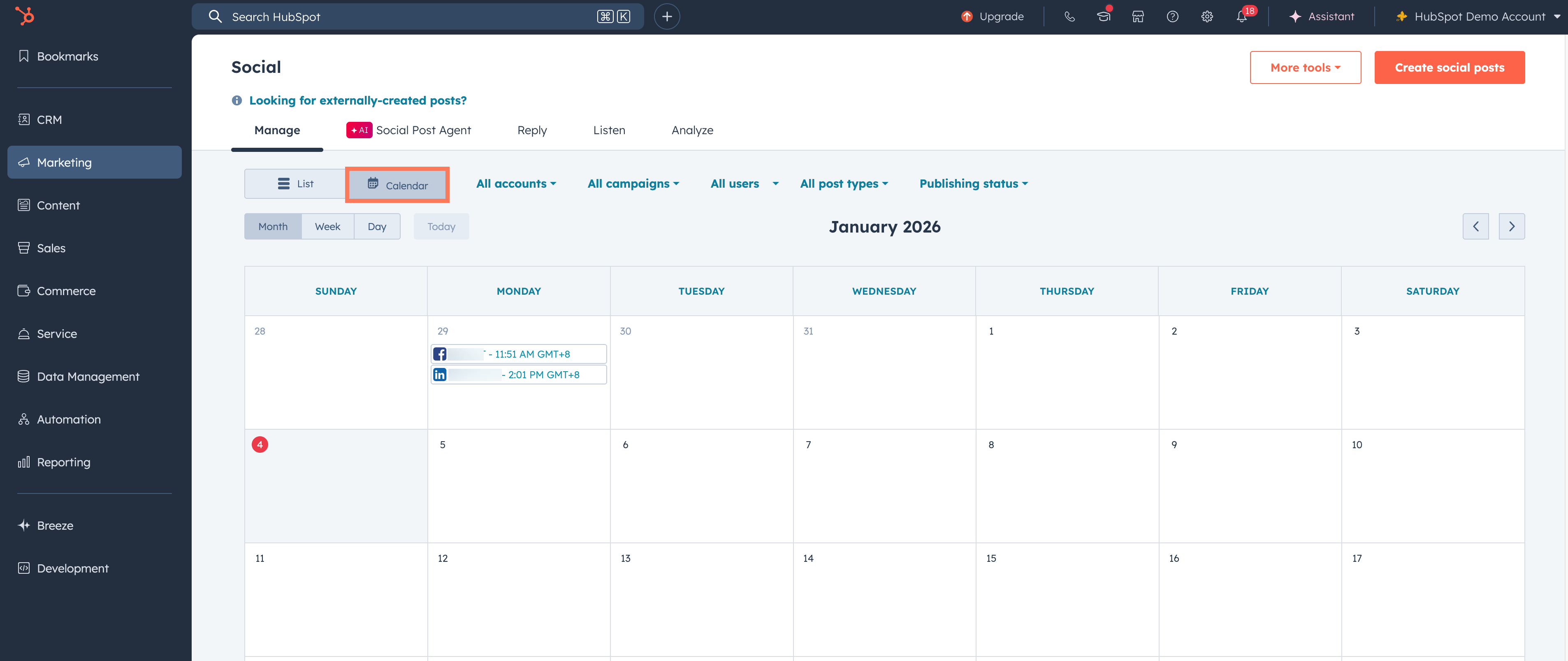Image resolution: width=1568 pixels, height=661 pixels.
Task: Open the Settings gear icon
Action: (1207, 16)
